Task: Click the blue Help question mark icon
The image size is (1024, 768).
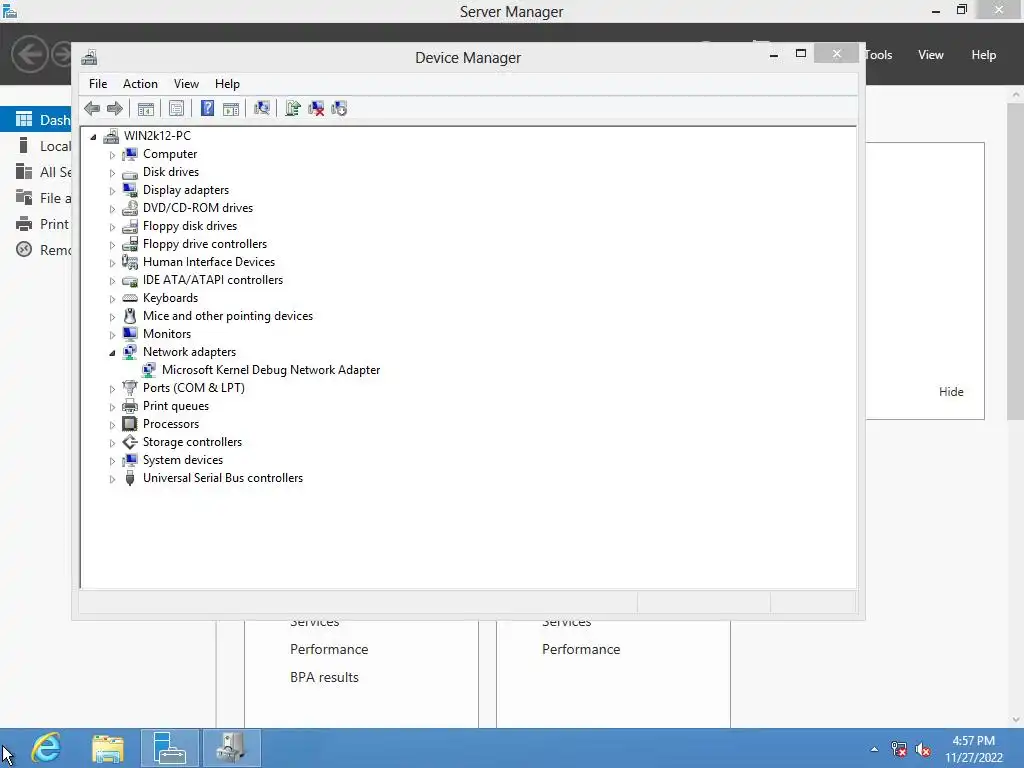Action: (x=207, y=108)
